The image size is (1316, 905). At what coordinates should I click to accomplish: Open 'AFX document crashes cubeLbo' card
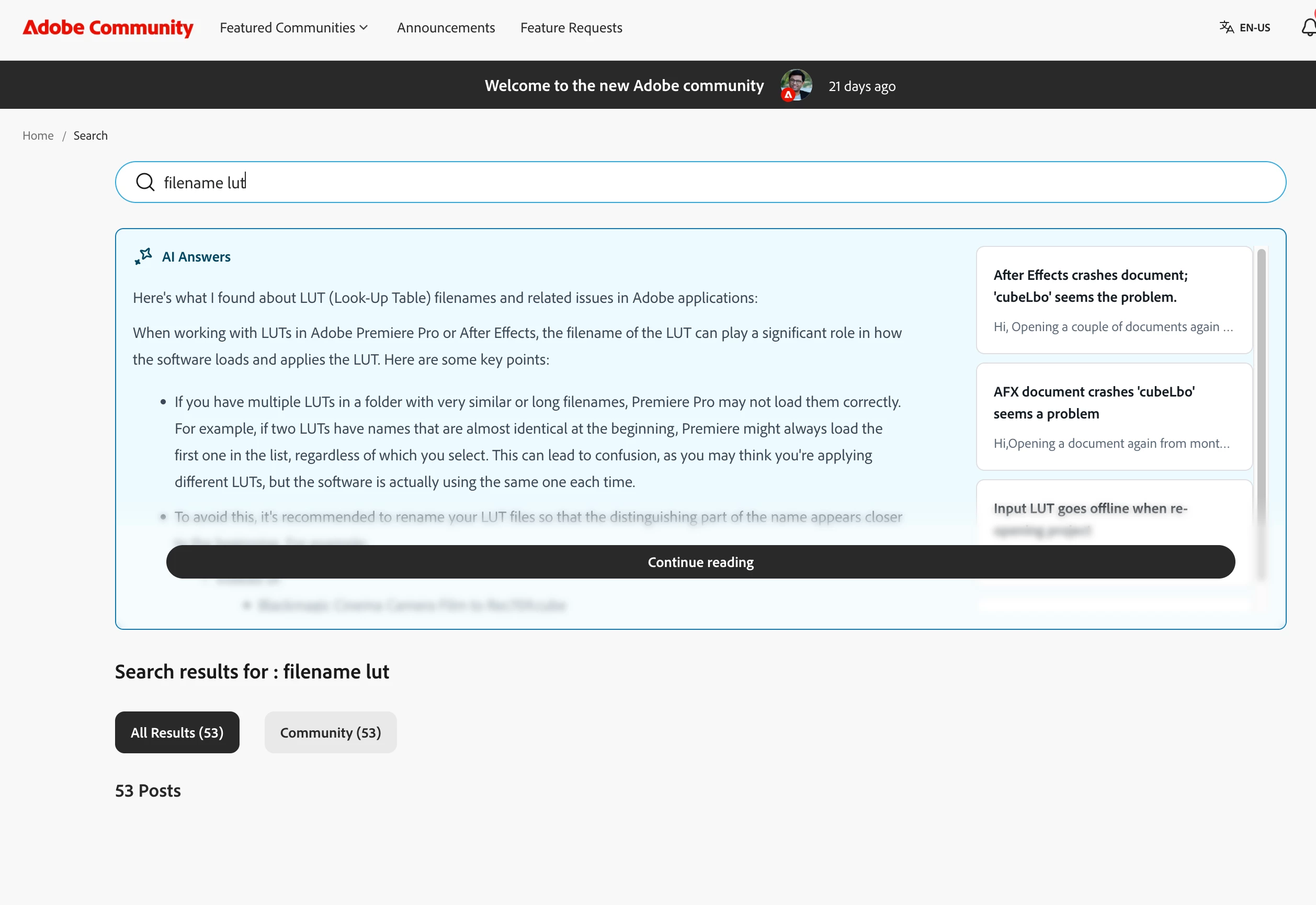tap(1114, 417)
